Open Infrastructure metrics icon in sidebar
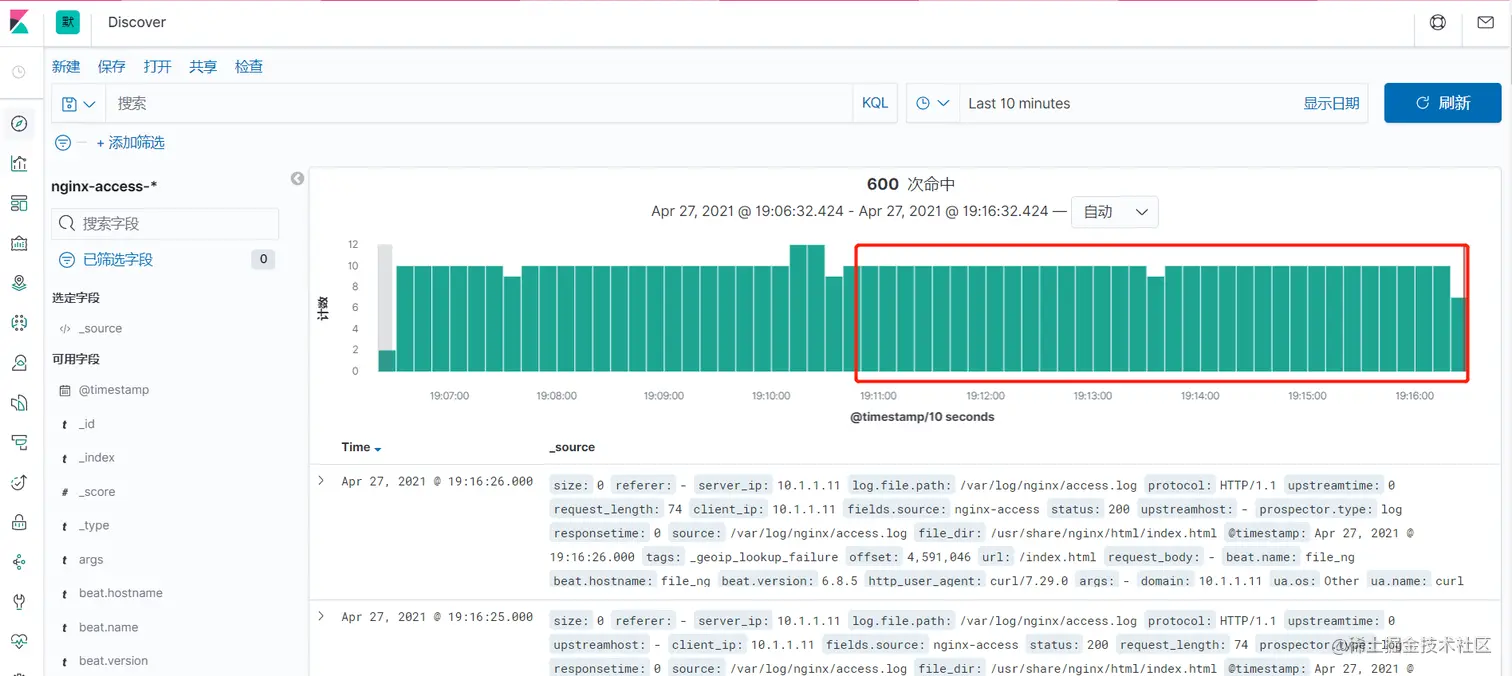1512x676 pixels. (x=19, y=362)
